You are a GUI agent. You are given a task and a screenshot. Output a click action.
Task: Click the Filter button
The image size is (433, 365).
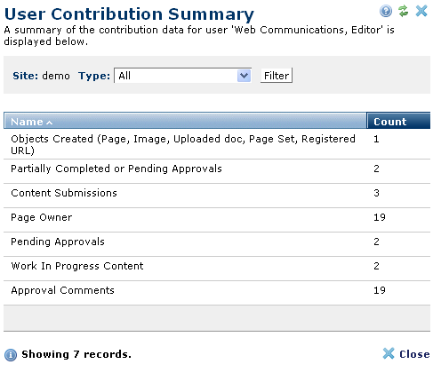[276, 76]
